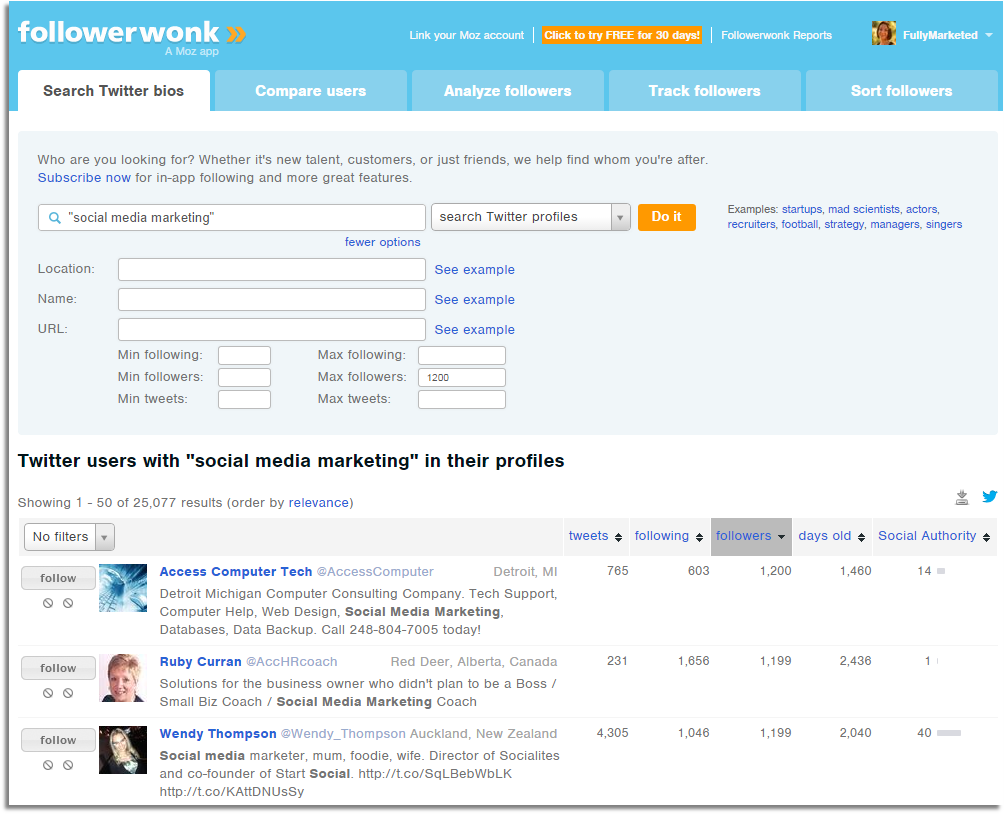Click See example next to Location

474,270
